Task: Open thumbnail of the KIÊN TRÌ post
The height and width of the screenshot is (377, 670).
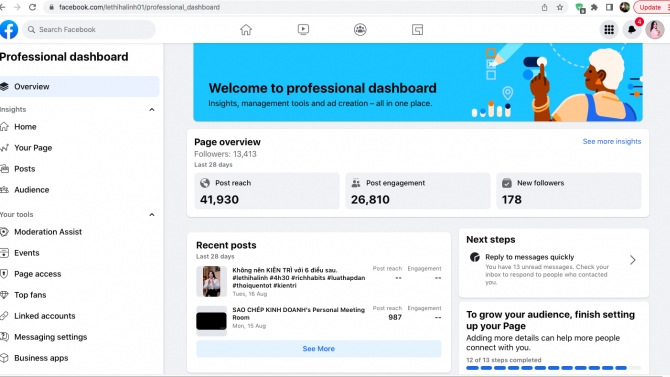Action: point(211,281)
